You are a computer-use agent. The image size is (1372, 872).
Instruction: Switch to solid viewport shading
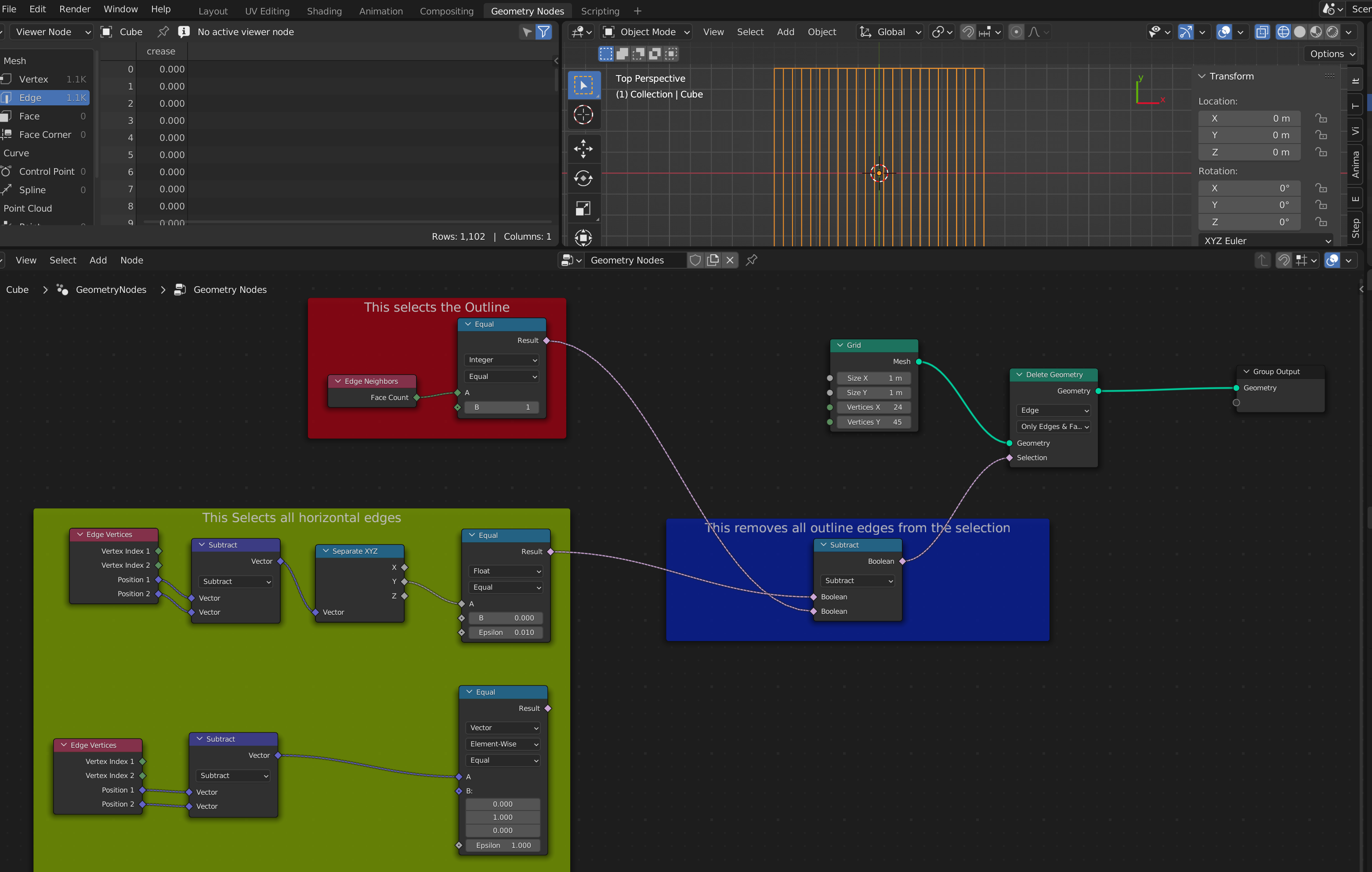pyautogui.click(x=1300, y=32)
